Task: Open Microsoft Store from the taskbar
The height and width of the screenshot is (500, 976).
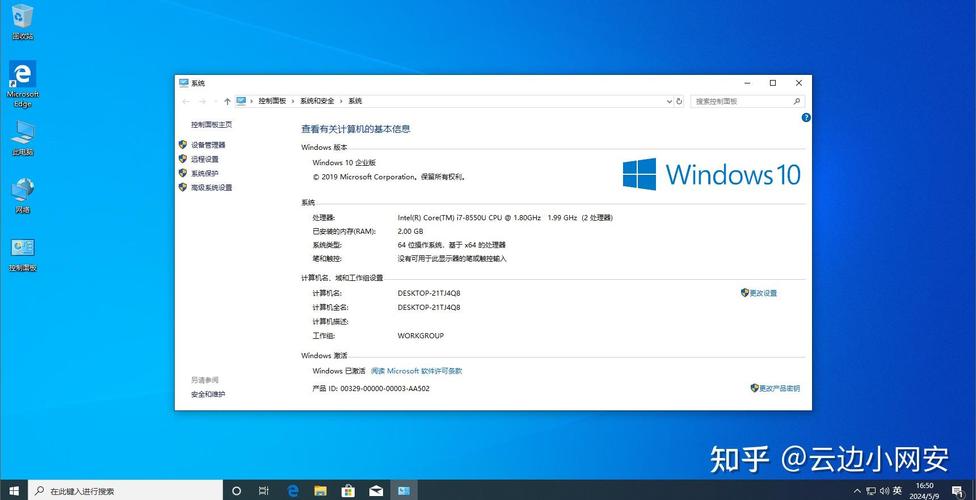Action: 348,491
